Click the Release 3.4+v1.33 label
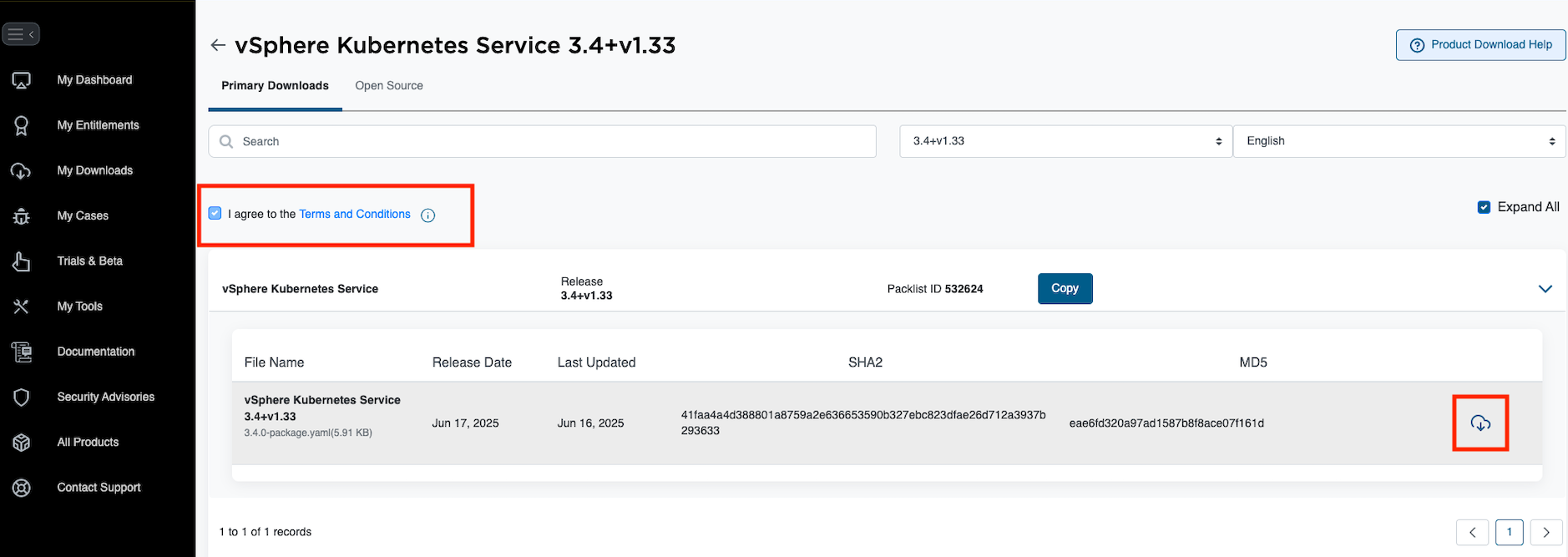 (x=586, y=289)
